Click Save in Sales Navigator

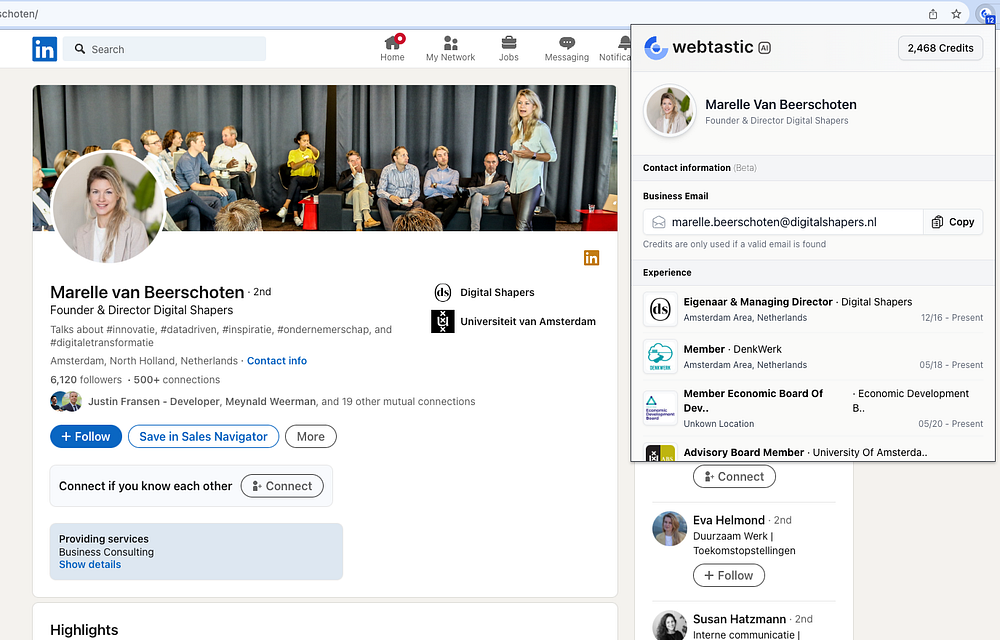click(x=203, y=437)
